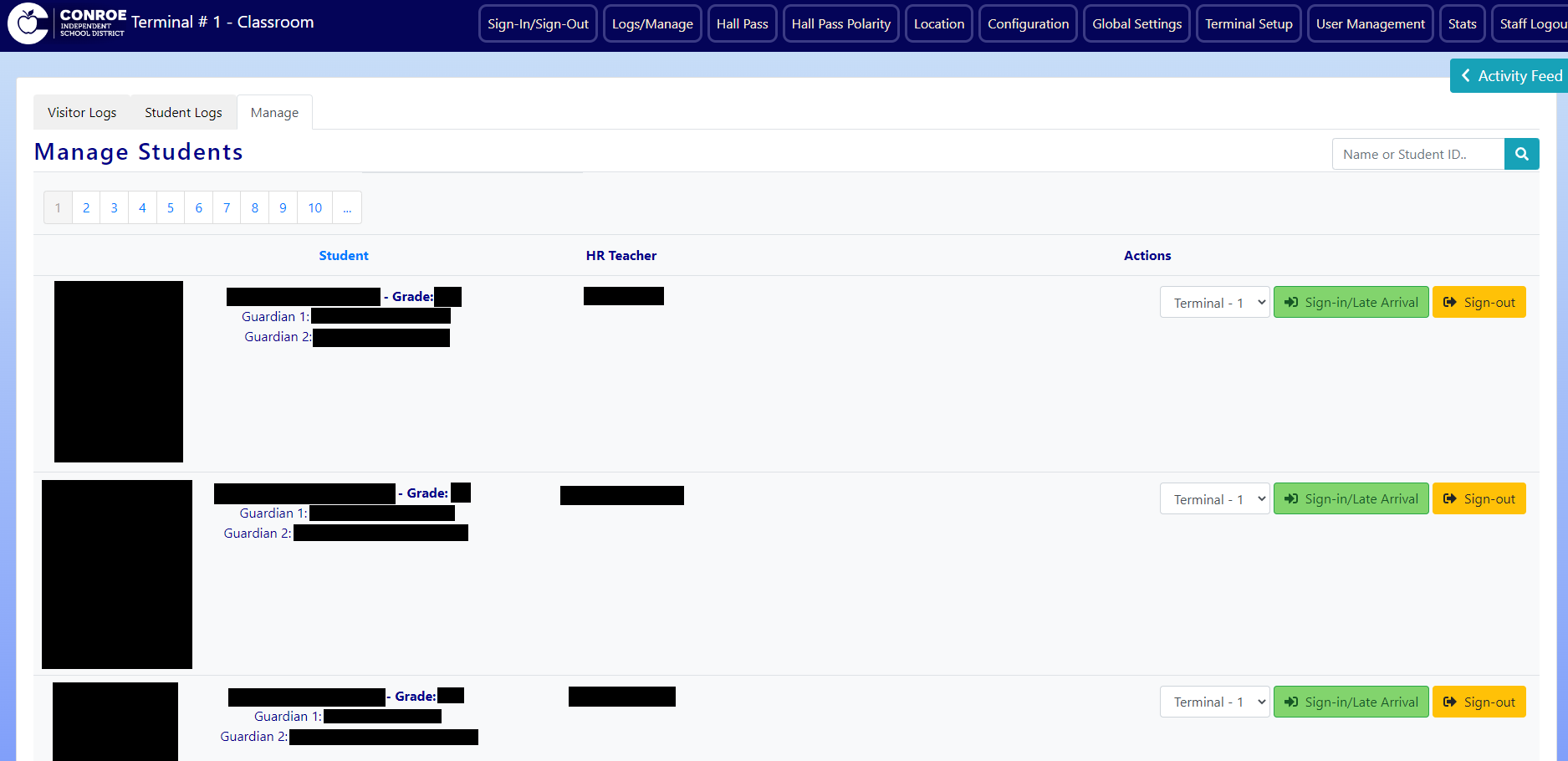Click the first student's photo thumbnail

click(x=119, y=371)
